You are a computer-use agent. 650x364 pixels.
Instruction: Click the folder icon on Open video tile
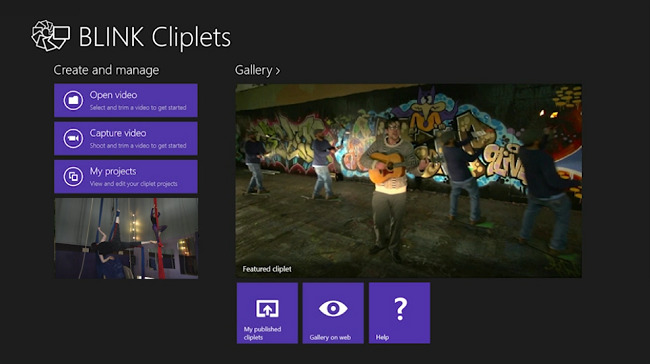[x=73, y=100]
